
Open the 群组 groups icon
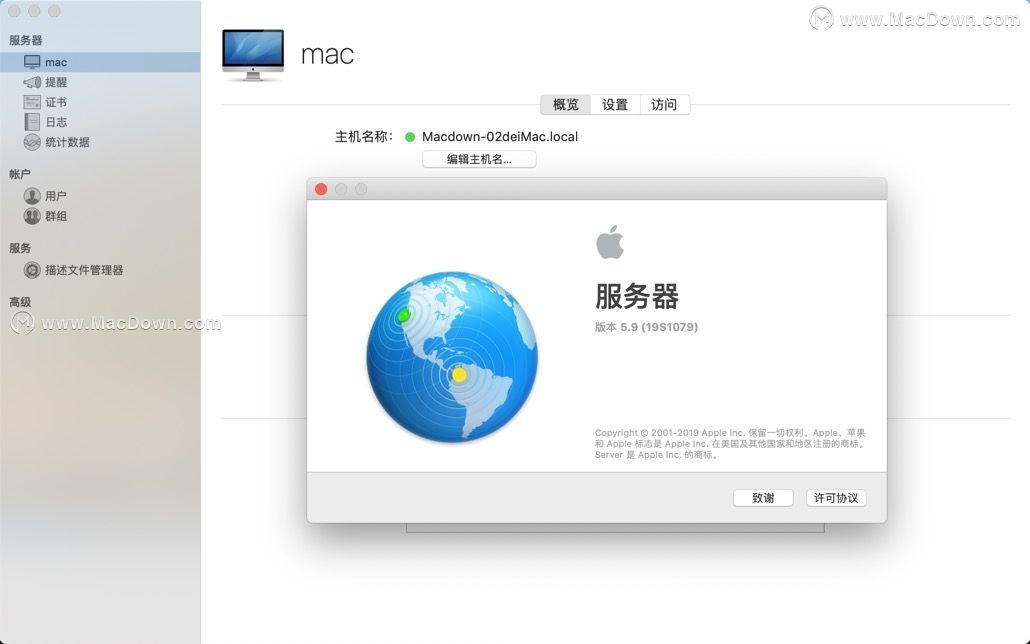point(32,216)
